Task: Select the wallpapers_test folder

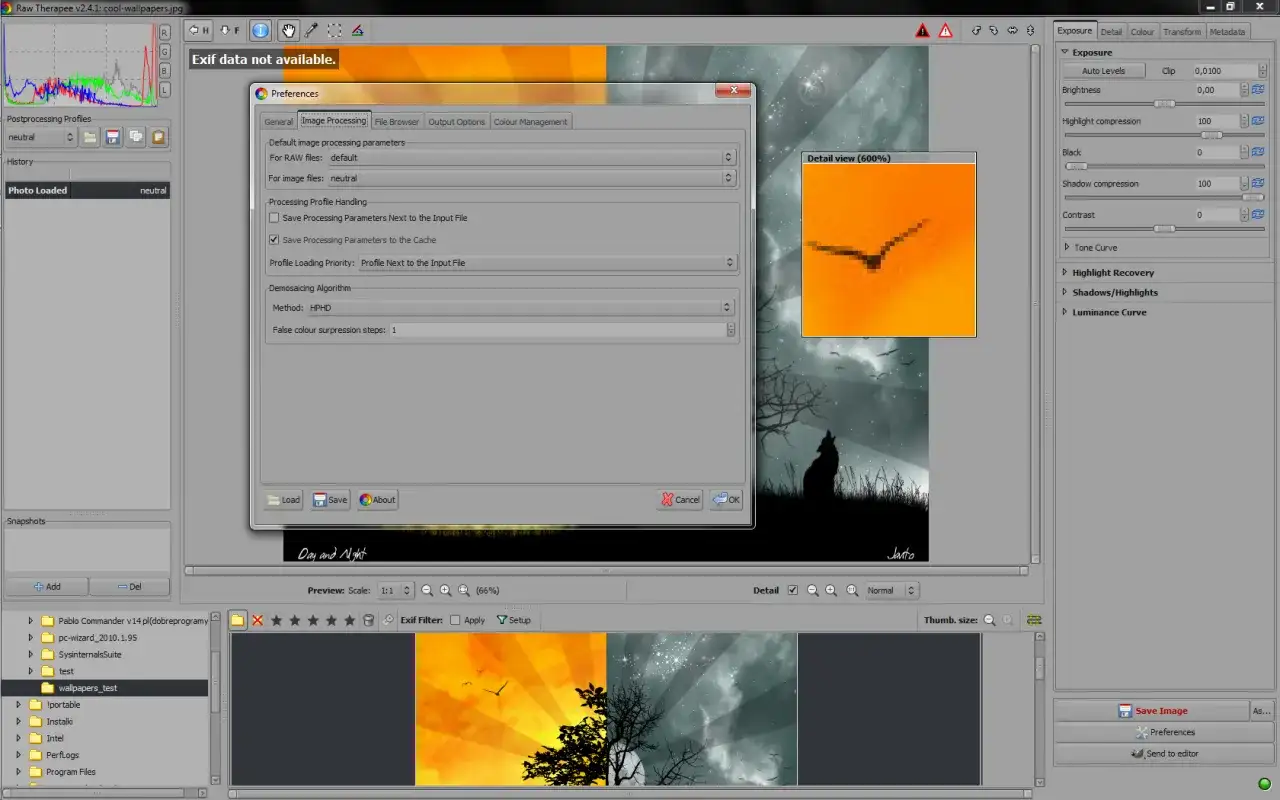Action: coord(87,688)
